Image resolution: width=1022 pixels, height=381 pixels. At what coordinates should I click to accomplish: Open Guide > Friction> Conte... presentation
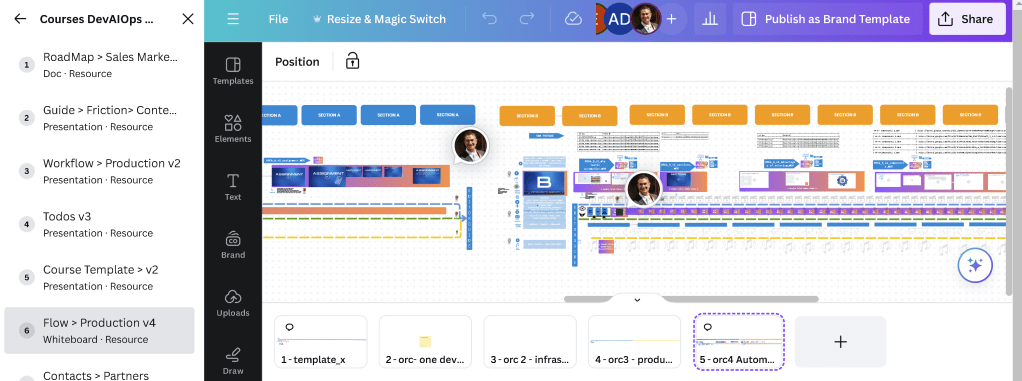(x=99, y=118)
